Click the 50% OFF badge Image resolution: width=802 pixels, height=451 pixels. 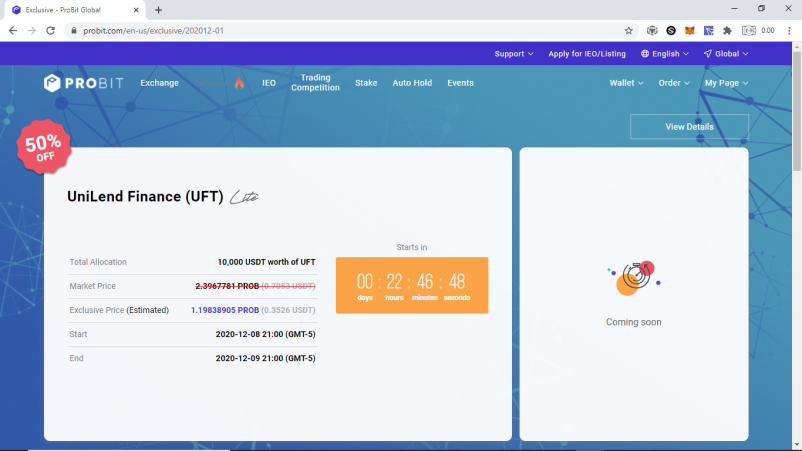click(x=43, y=147)
